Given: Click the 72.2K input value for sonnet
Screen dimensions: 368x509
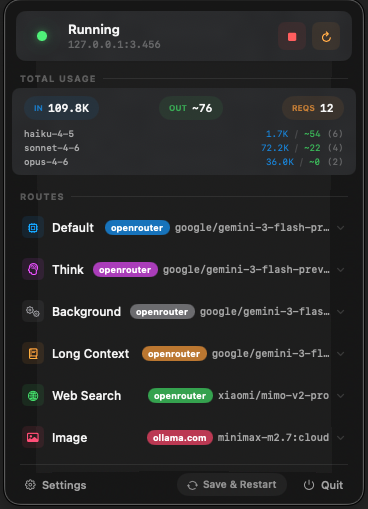Looking at the screenshot, I should point(275,148).
